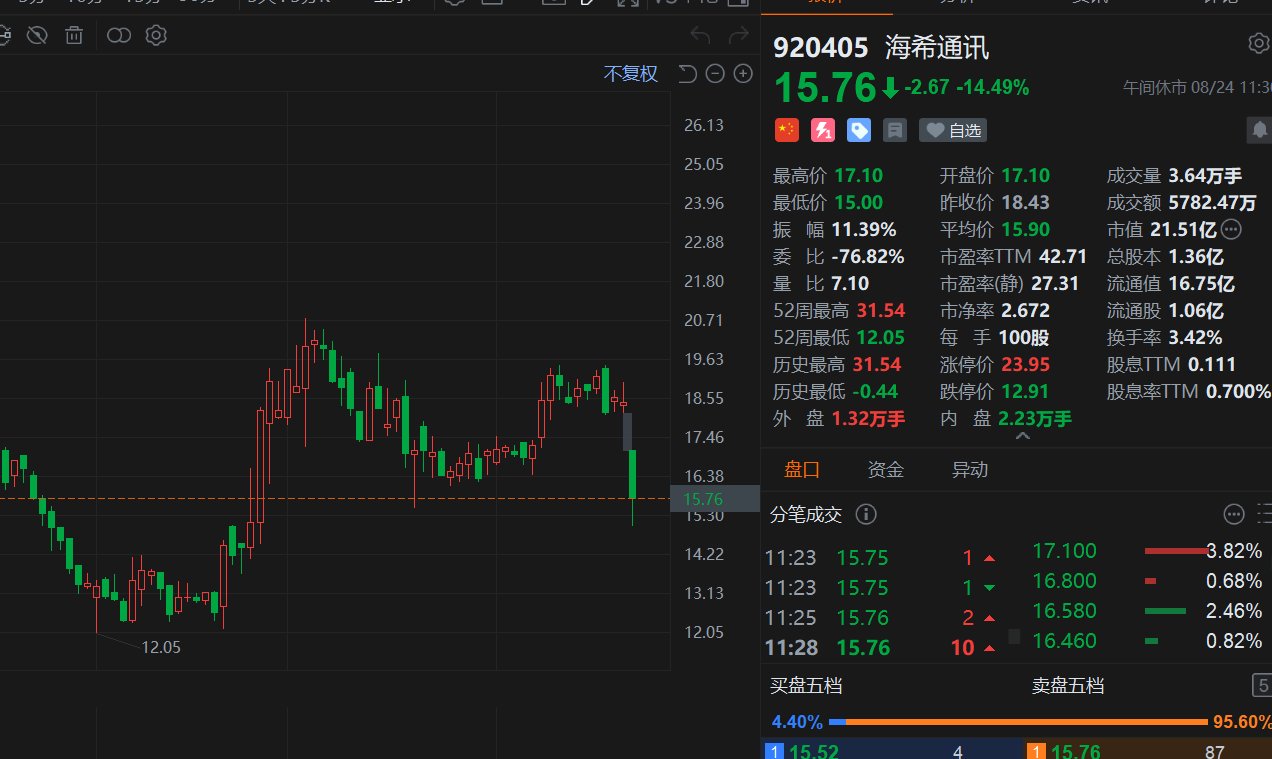Click the 卖盘五档 header
Image resolution: width=1272 pixels, height=759 pixels.
pyautogui.click(x=1068, y=686)
